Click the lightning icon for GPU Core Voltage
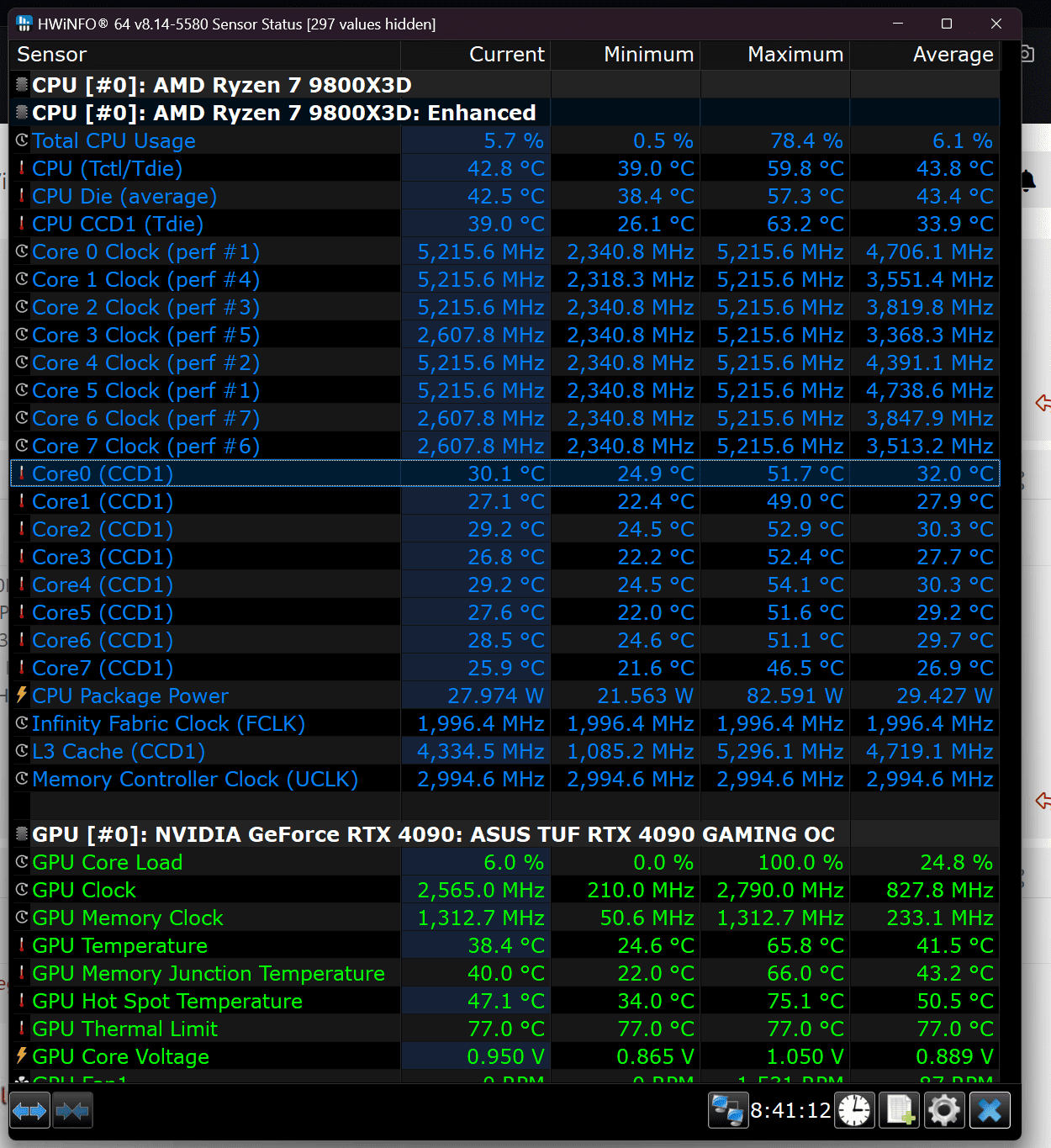Image resolution: width=1051 pixels, height=1148 pixels. click(x=22, y=1055)
